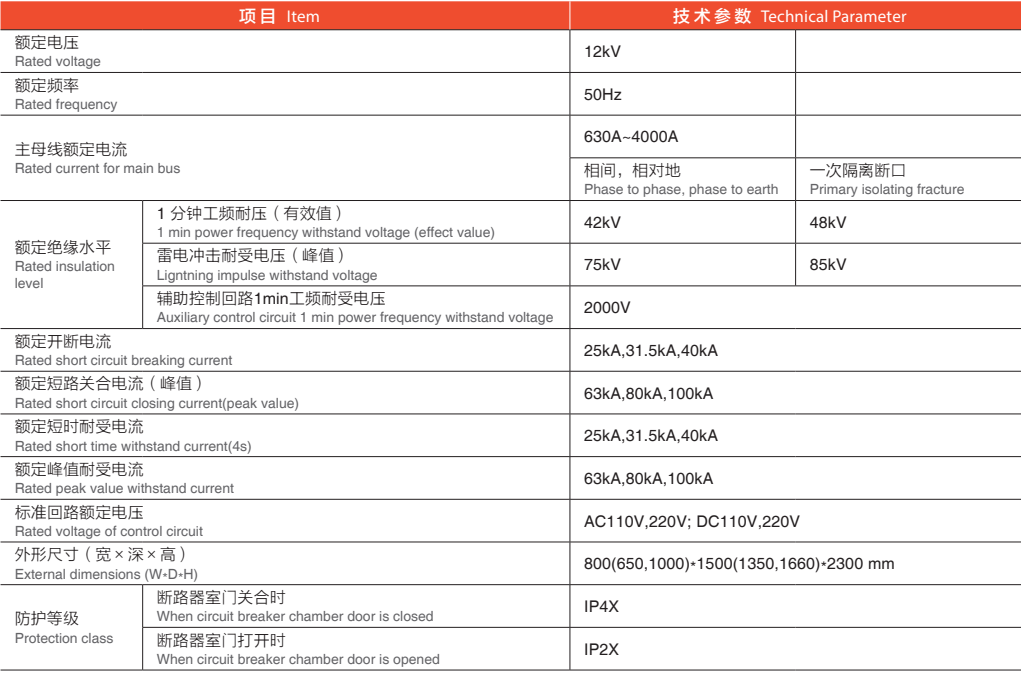Select the 42kV power frequency withstand value
This screenshot has height=673, width=1021.
[x=602, y=223]
